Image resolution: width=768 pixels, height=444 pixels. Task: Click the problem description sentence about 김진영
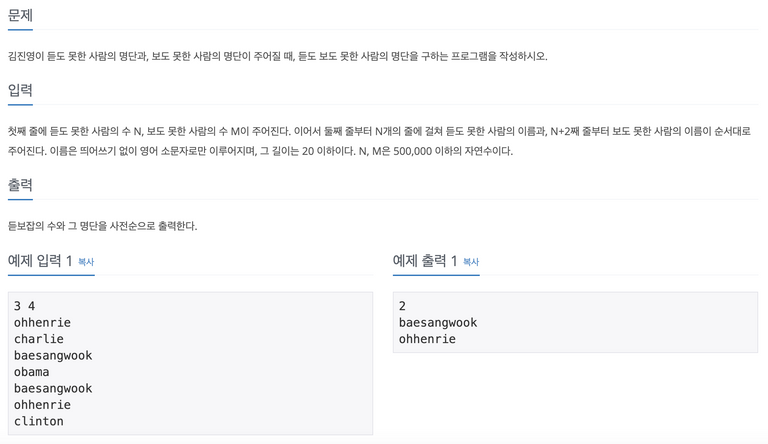pyautogui.click(x=278, y=56)
